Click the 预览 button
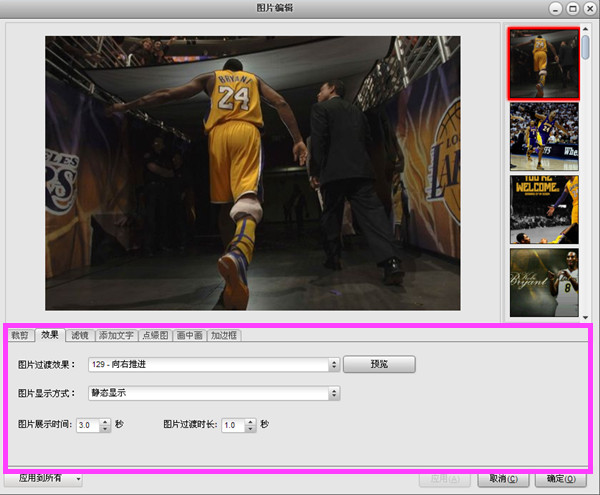Screen dimensions: 600x495 click(379, 364)
